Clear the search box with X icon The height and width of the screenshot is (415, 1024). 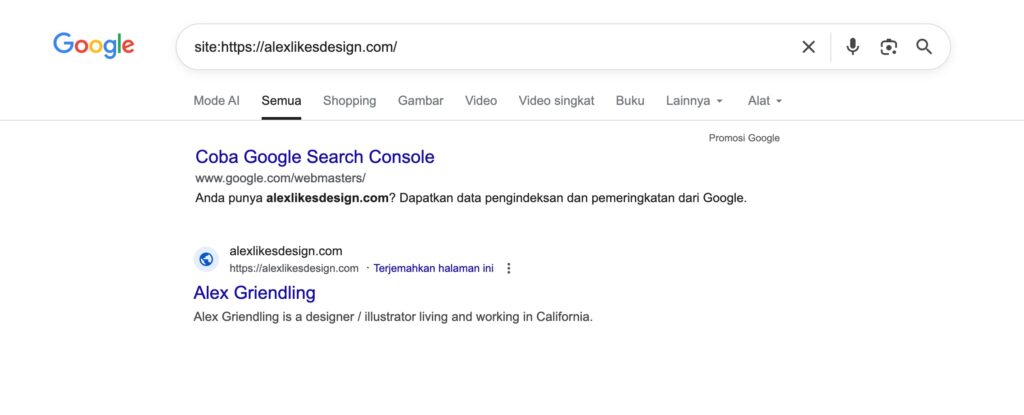pyautogui.click(x=808, y=47)
